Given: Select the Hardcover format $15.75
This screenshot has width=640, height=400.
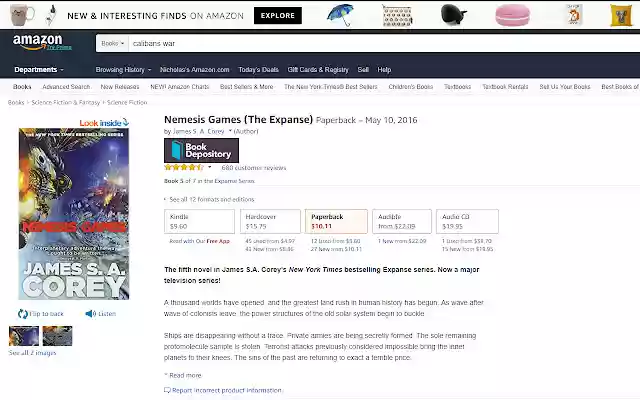Looking at the screenshot, I should coord(270,221).
